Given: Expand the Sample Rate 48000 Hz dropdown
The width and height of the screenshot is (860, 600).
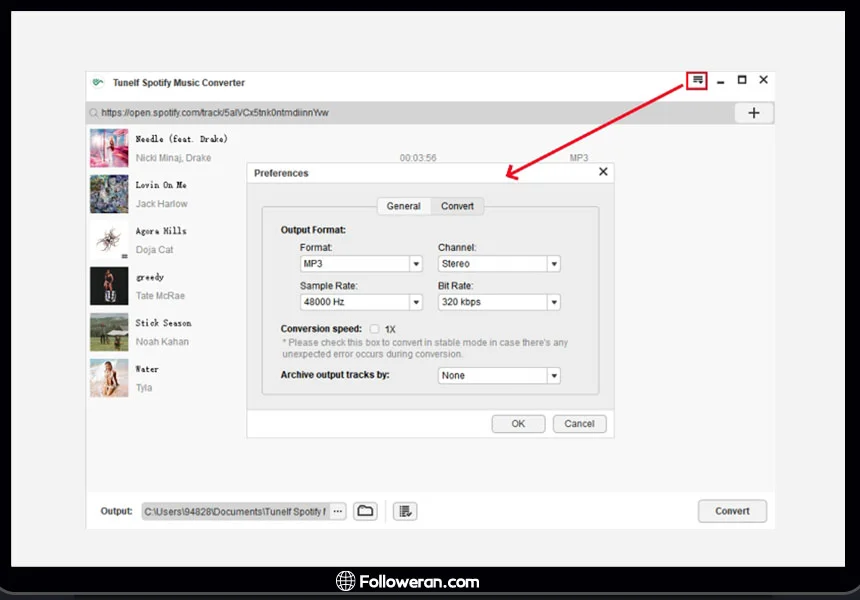Looking at the screenshot, I should tap(416, 302).
